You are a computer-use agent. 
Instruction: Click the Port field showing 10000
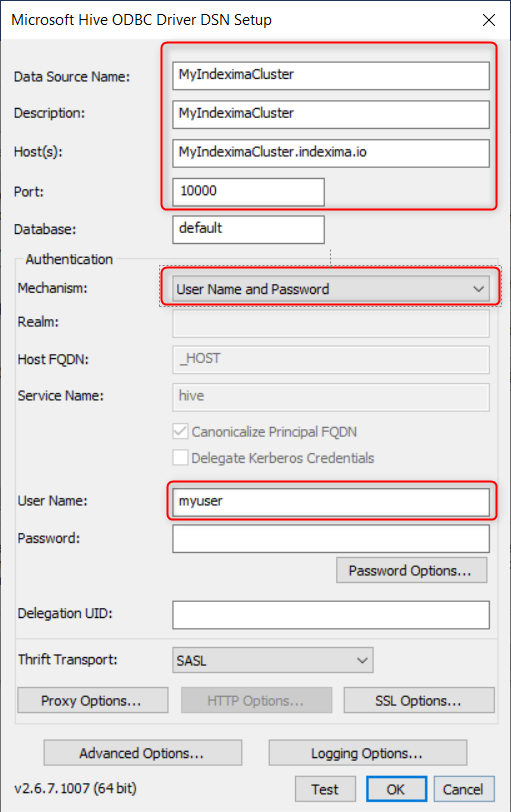(249, 192)
